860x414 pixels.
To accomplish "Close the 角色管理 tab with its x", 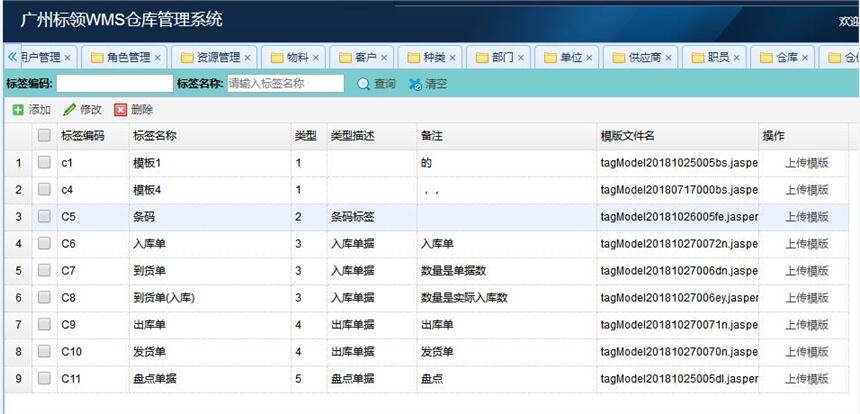I will pyautogui.click(x=157, y=58).
